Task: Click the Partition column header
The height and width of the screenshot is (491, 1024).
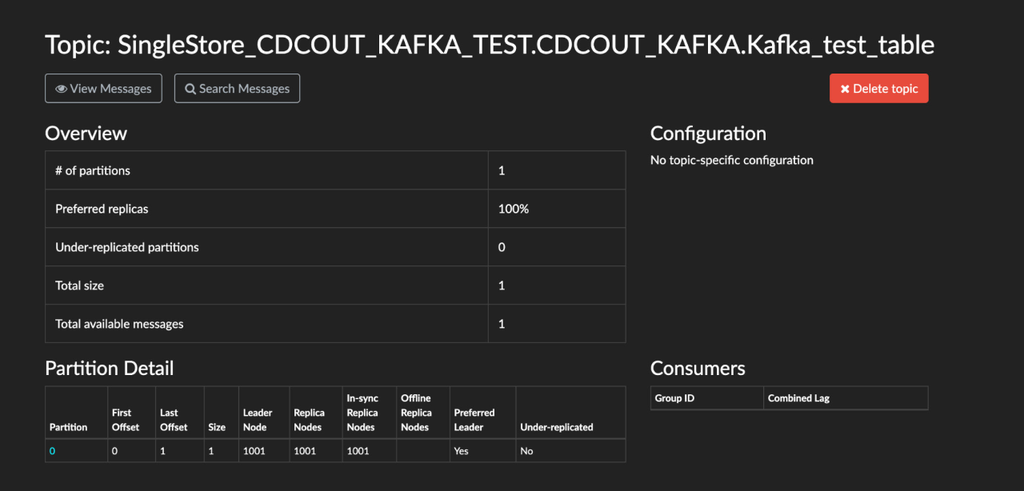Action: (68, 427)
